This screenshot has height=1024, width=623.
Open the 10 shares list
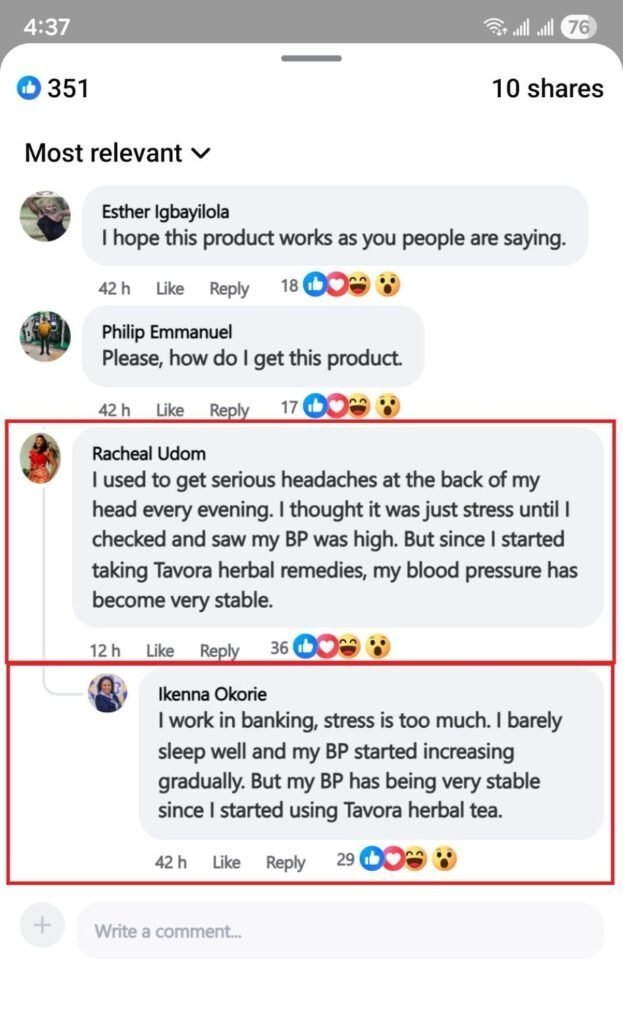pyautogui.click(x=547, y=89)
